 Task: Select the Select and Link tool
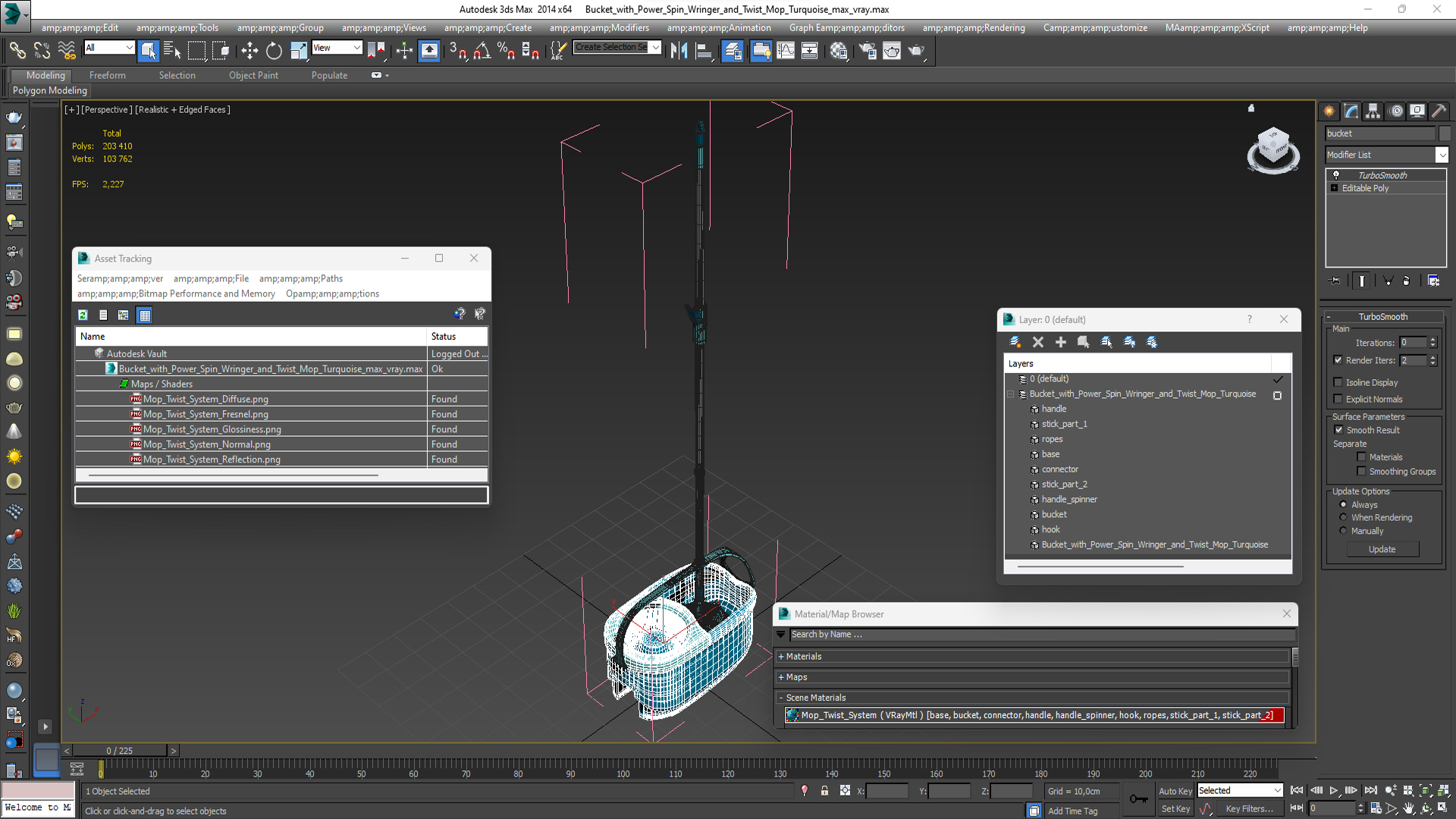(17, 51)
